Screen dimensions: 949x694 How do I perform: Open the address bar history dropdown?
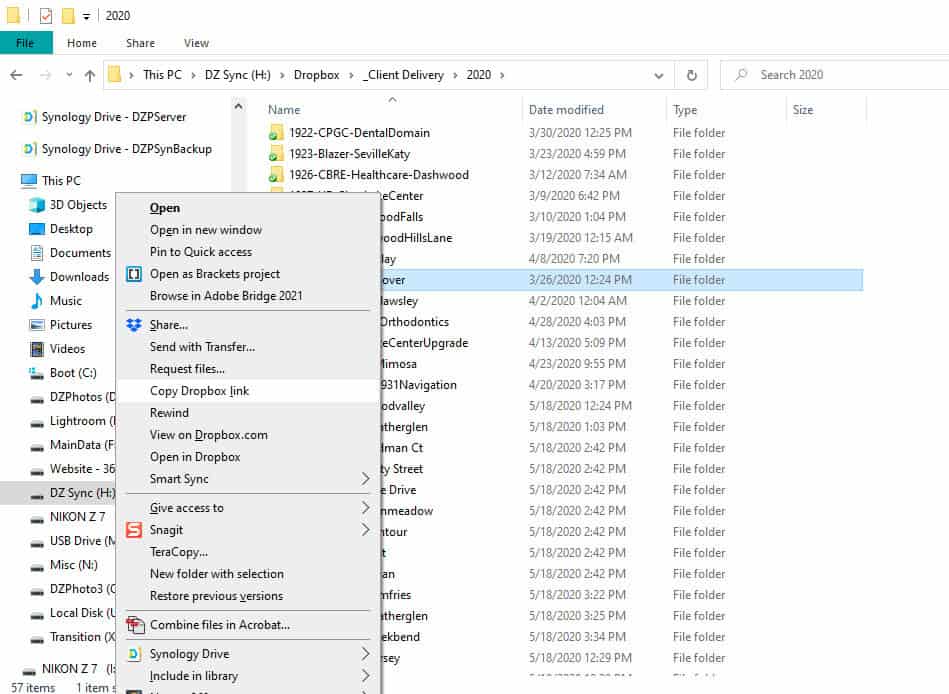click(658, 76)
